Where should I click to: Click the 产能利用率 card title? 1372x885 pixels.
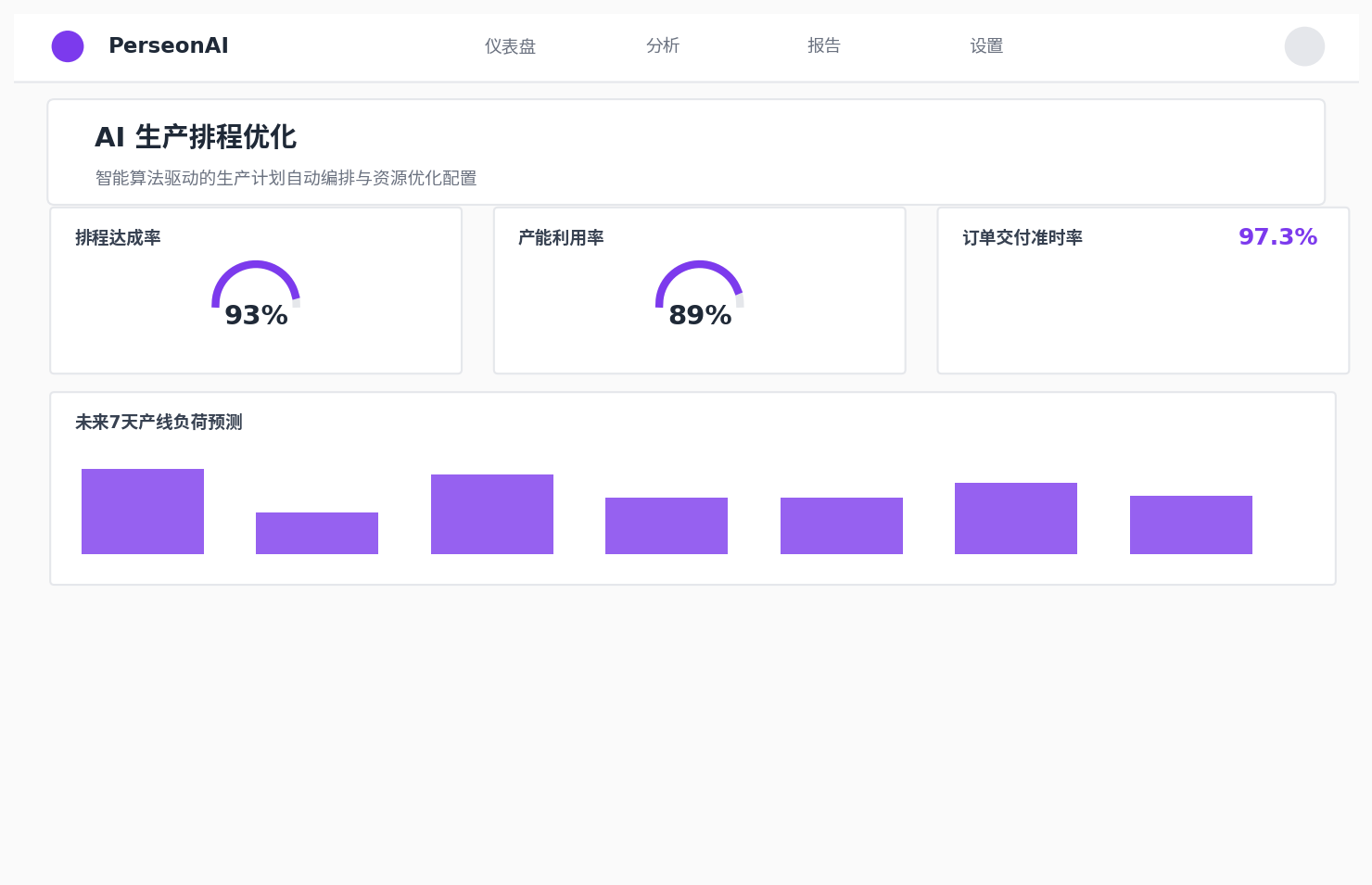[561, 238]
